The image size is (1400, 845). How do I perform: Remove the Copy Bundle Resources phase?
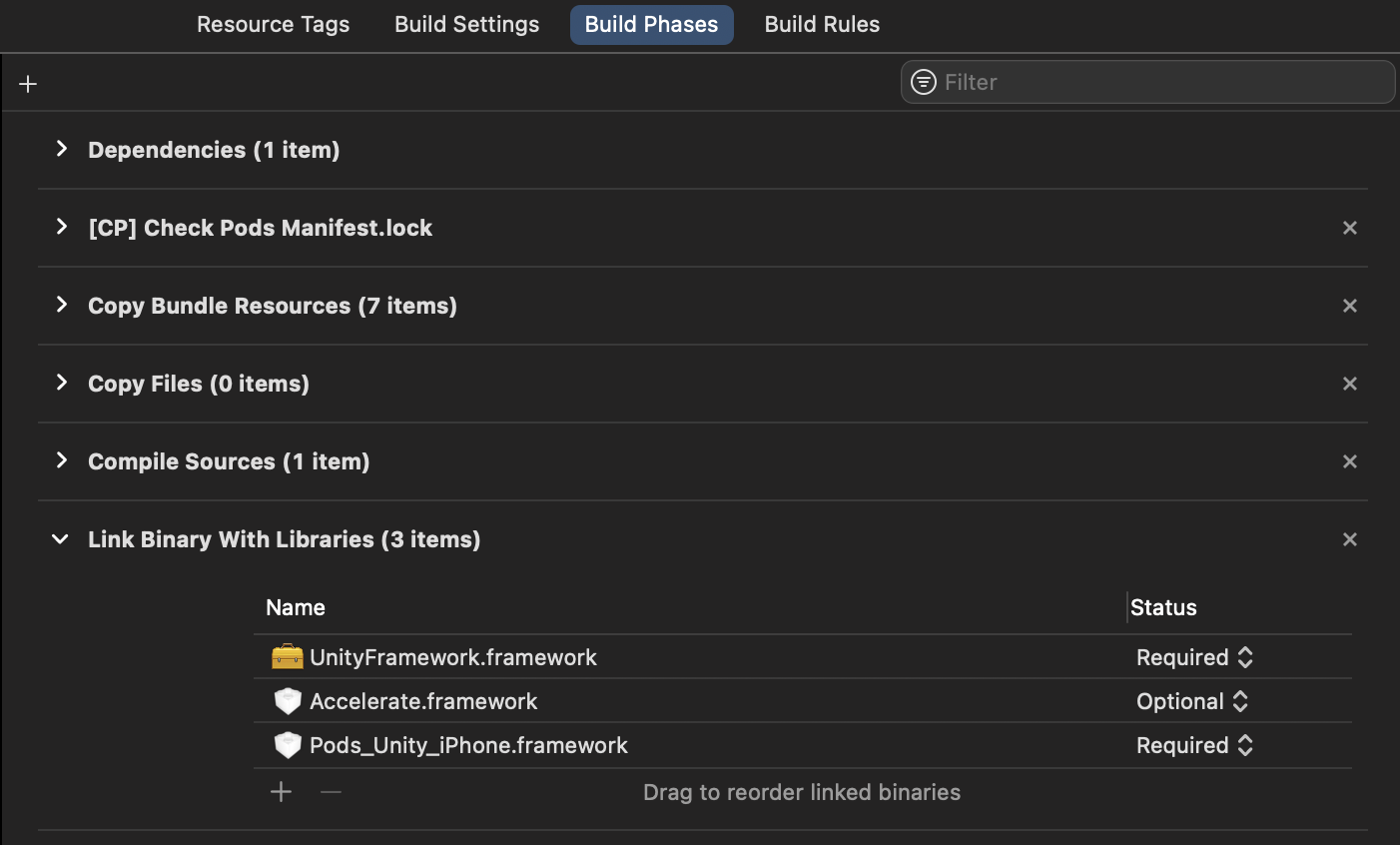pyautogui.click(x=1350, y=306)
